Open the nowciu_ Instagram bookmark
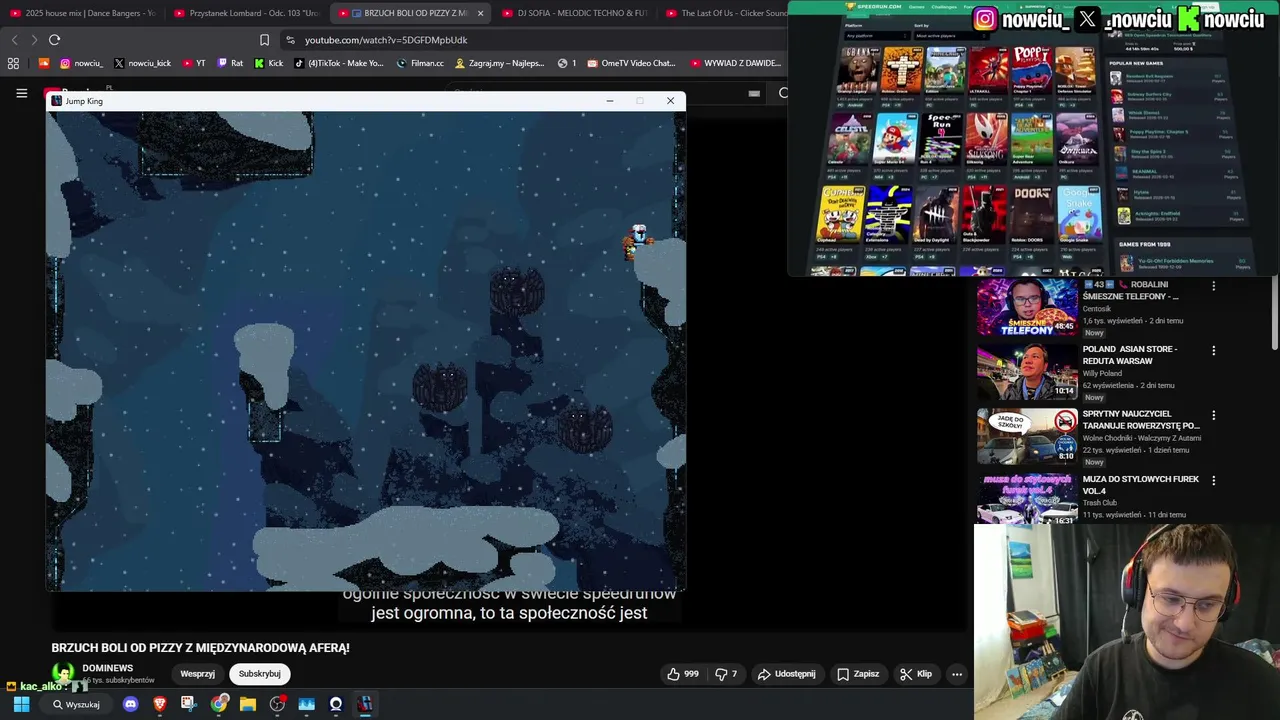 [81, 63]
